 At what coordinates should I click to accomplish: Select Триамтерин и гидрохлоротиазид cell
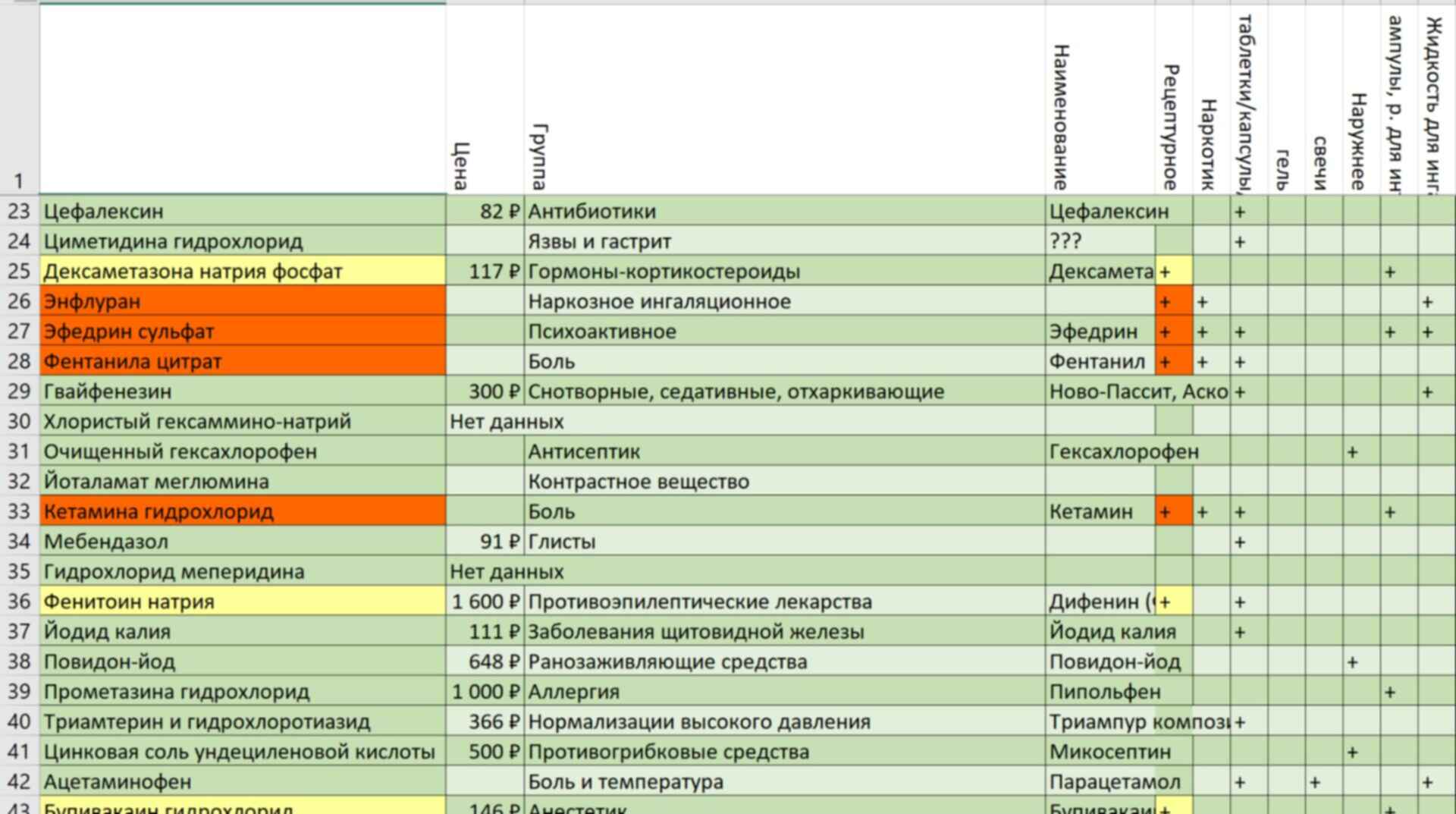click(x=243, y=721)
